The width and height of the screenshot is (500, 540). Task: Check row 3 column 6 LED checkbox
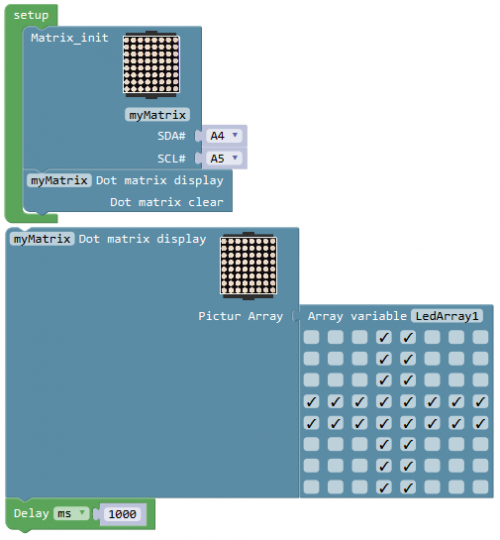pos(432,380)
